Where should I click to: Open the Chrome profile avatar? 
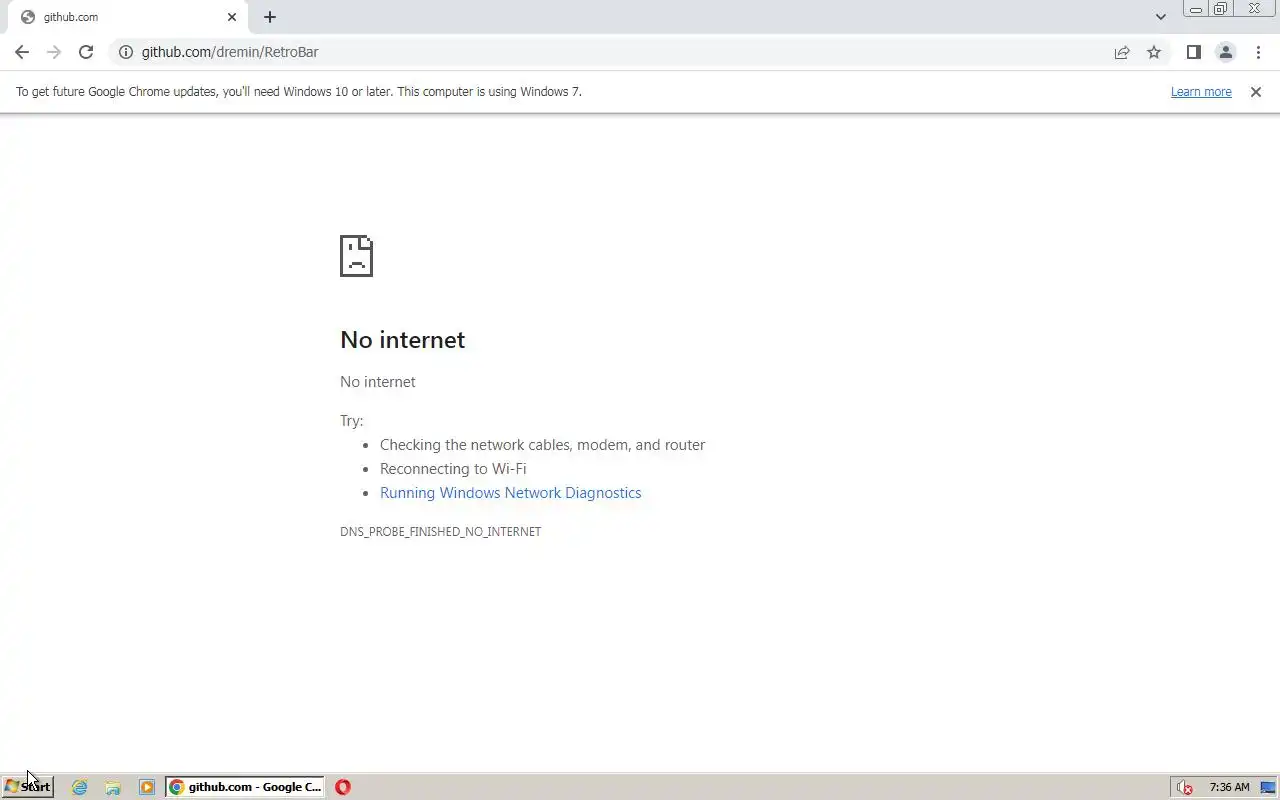click(1225, 52)
